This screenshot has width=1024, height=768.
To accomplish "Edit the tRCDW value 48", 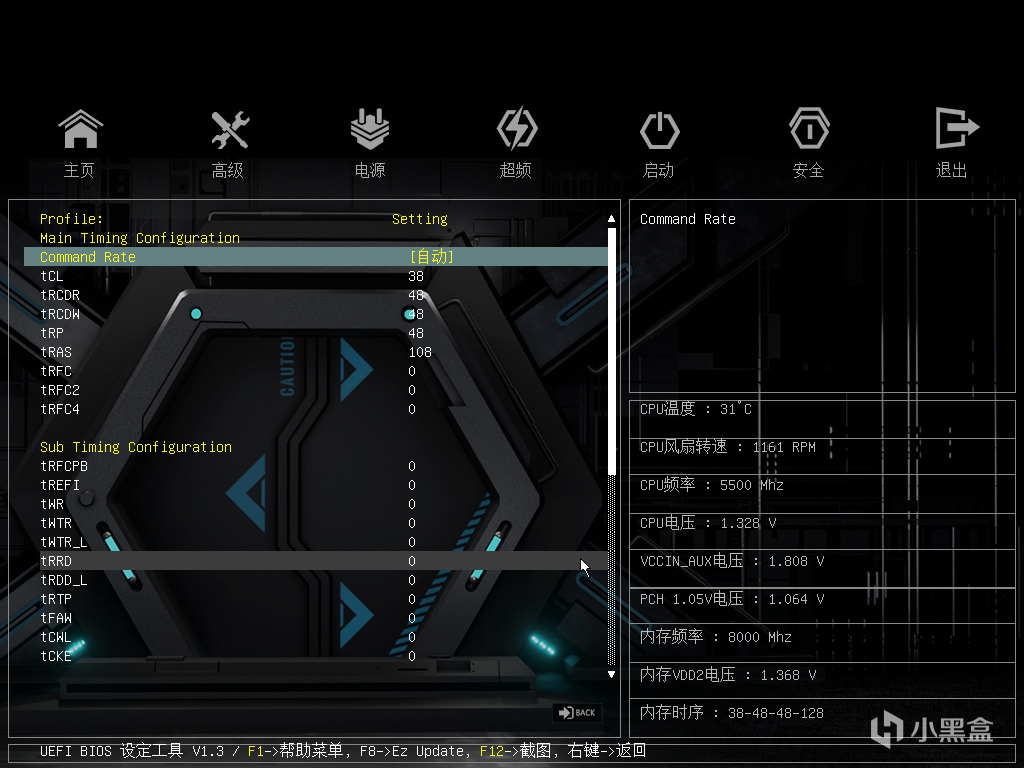I will pyautogui.click(x=416, y=314).
